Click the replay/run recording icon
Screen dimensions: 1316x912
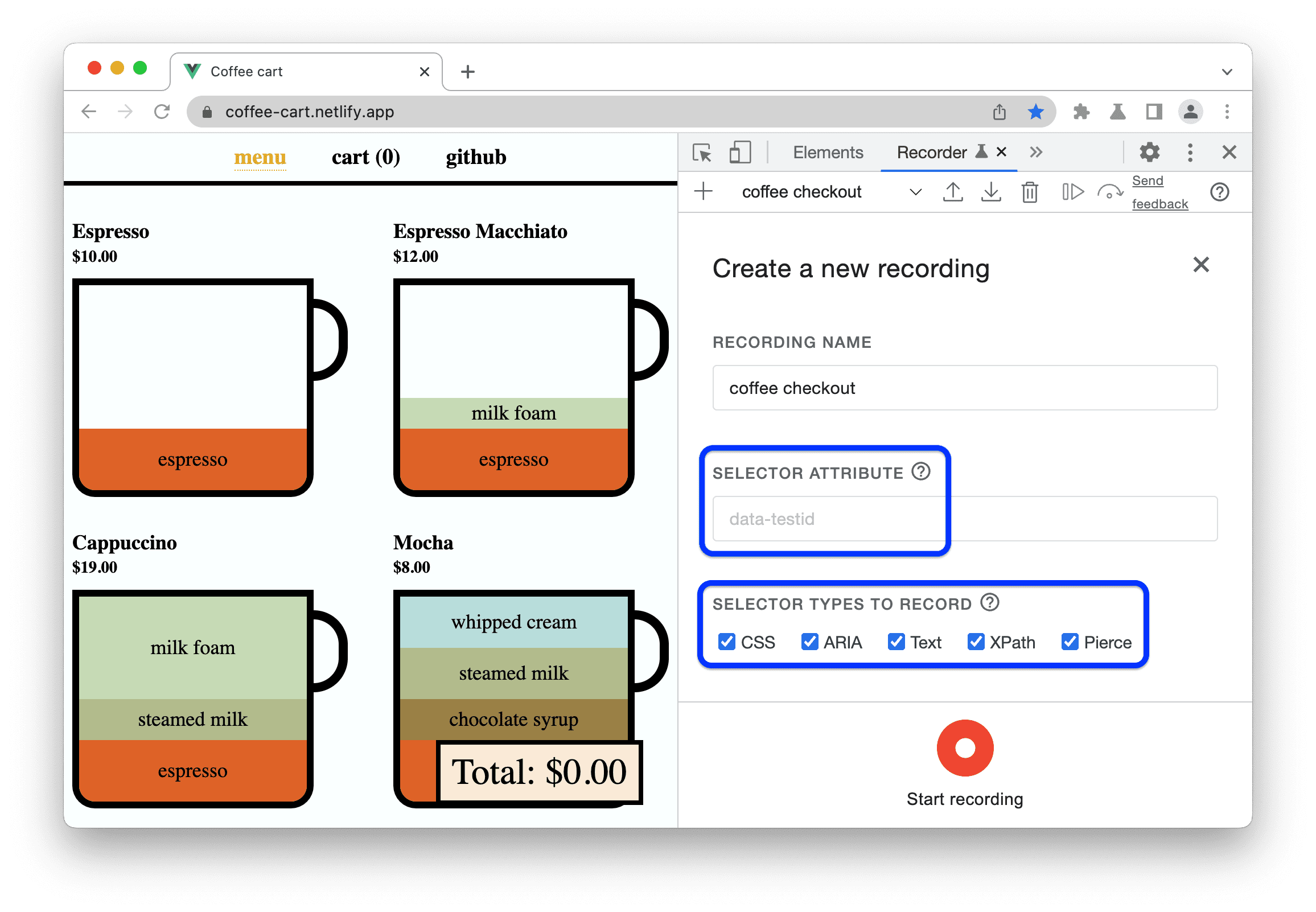[x=1072, y=194]
